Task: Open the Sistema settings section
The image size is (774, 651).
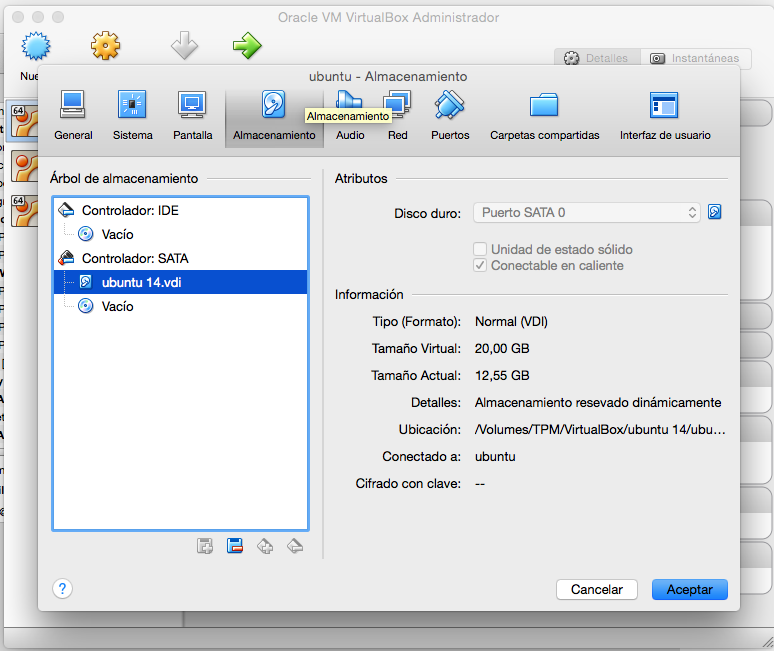Action: 132,116
